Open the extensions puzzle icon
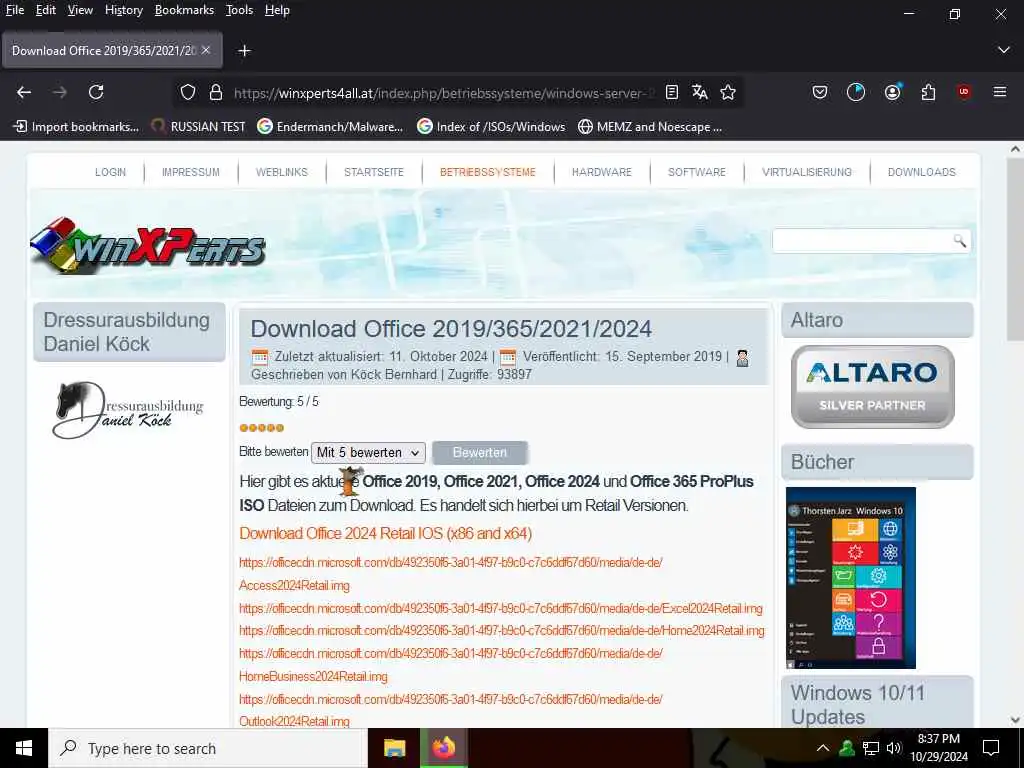The width and height of the screenshot is (1024, 768). (928, 93)
